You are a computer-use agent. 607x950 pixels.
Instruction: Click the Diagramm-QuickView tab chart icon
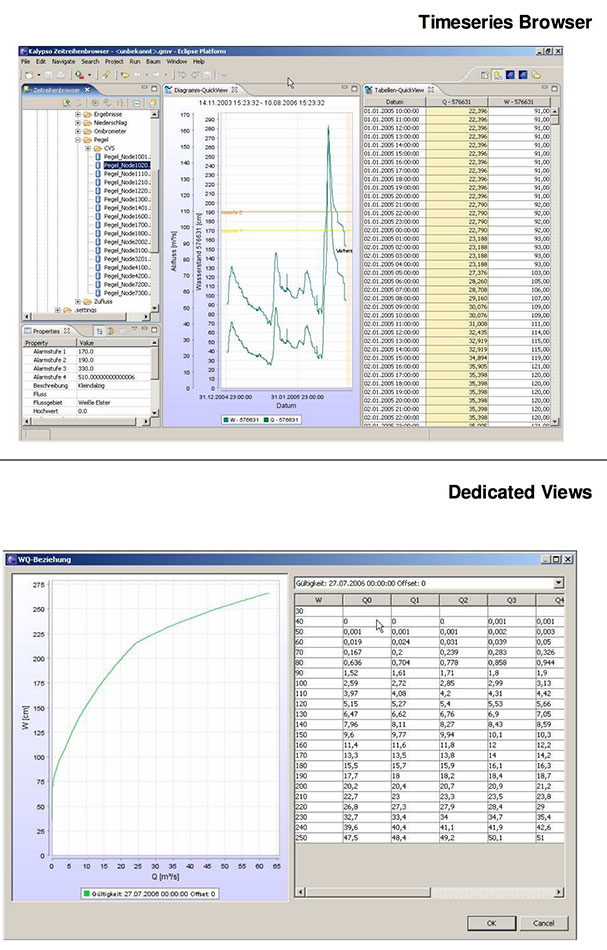(169, 90)
